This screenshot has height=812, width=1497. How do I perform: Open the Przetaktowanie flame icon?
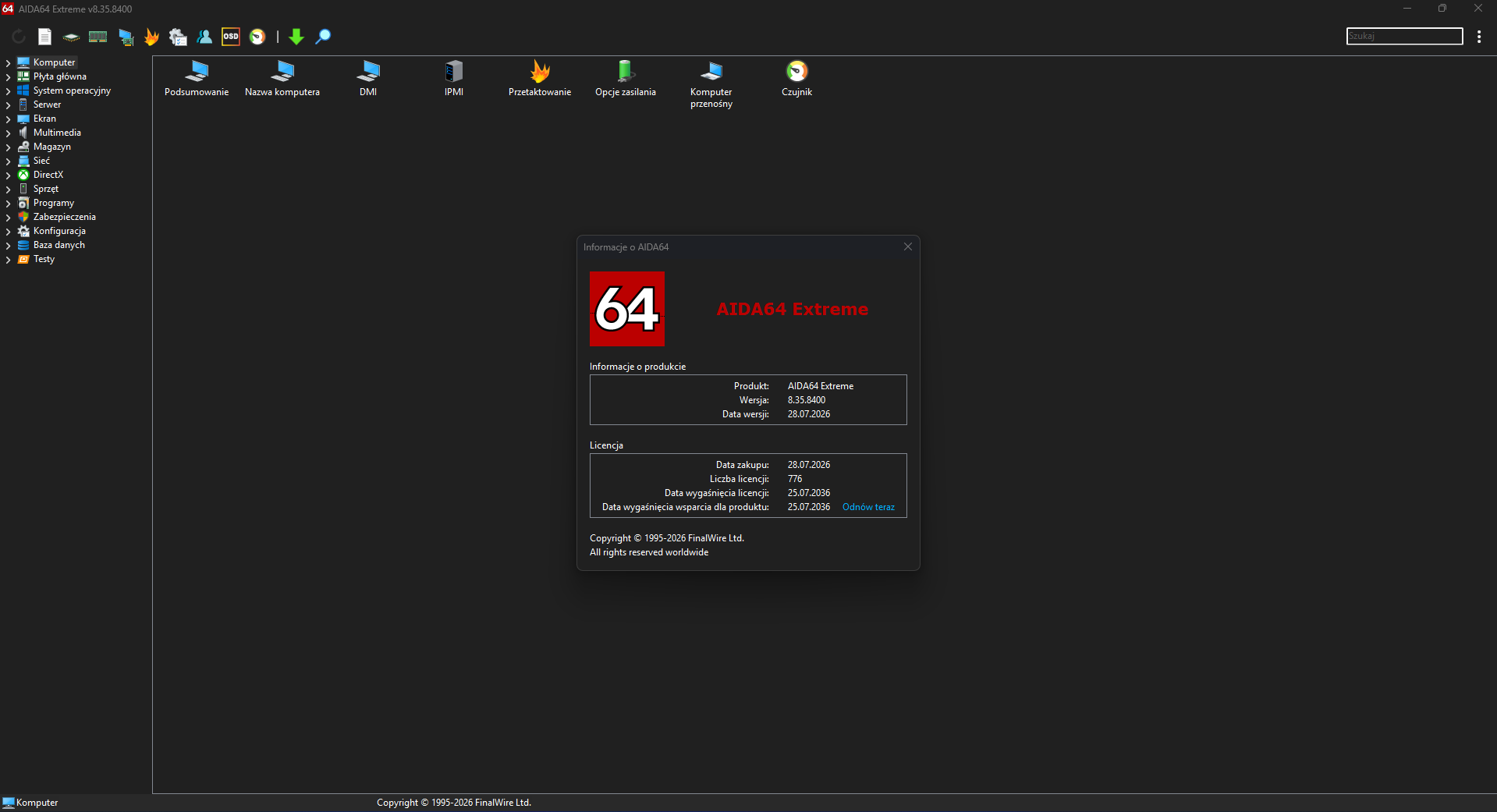(x=540, y=79)
